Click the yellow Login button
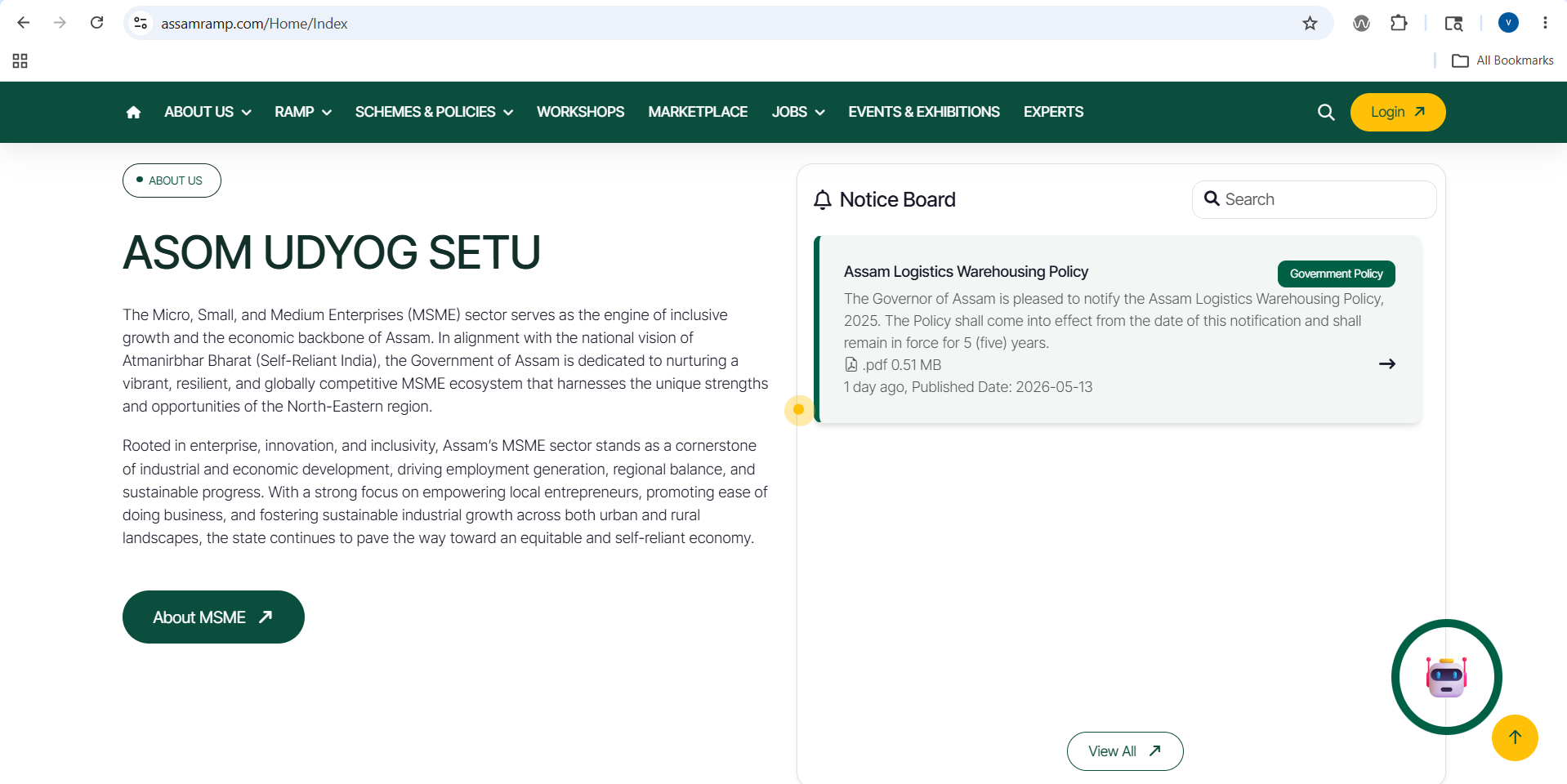 point(1398,112)
